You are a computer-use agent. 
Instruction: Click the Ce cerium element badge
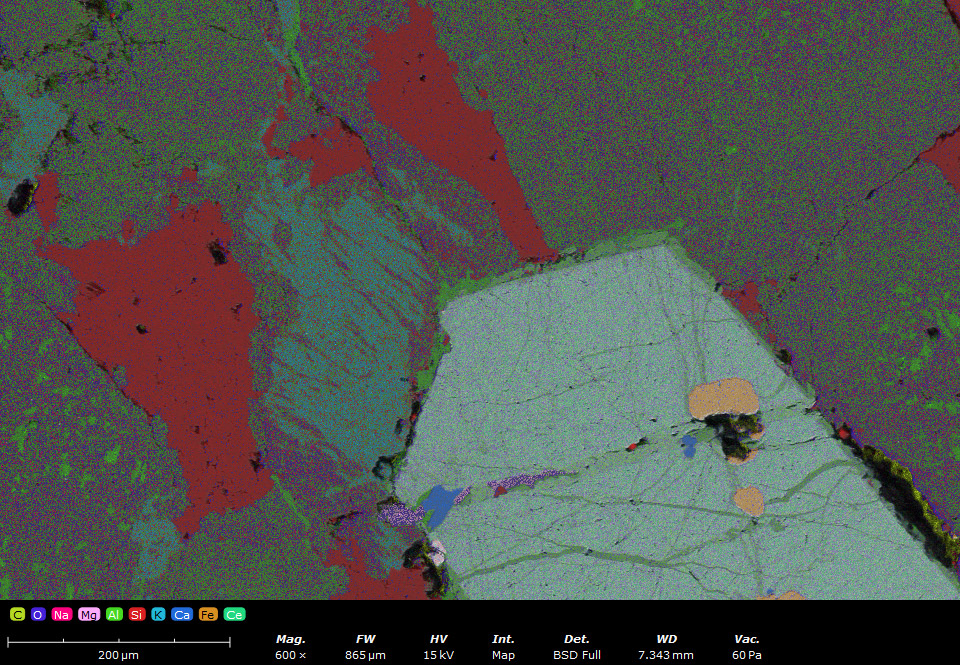(234, 614)
